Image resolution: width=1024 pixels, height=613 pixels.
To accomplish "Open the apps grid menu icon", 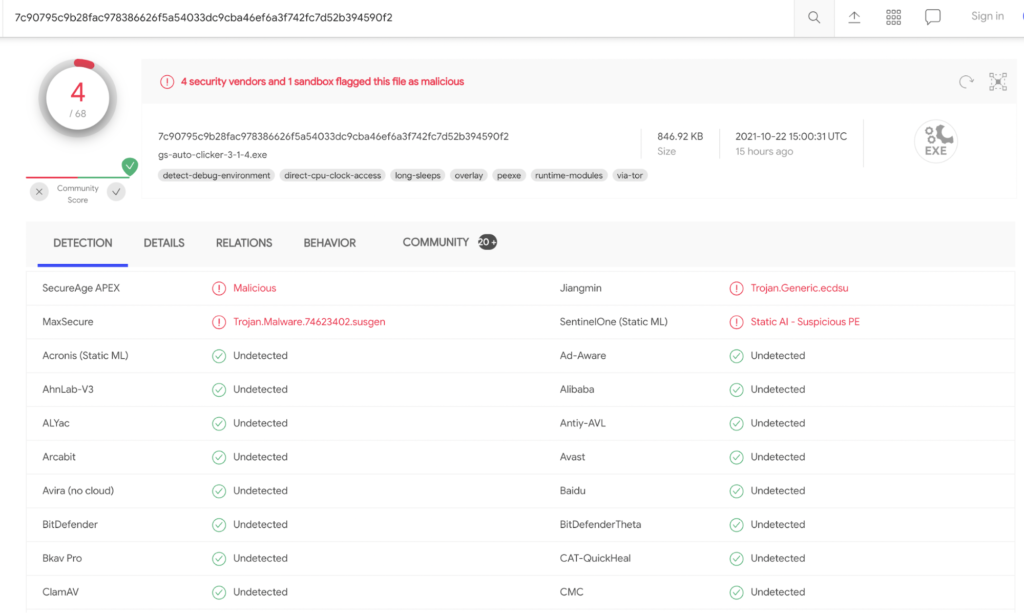I will pos(893,18).
